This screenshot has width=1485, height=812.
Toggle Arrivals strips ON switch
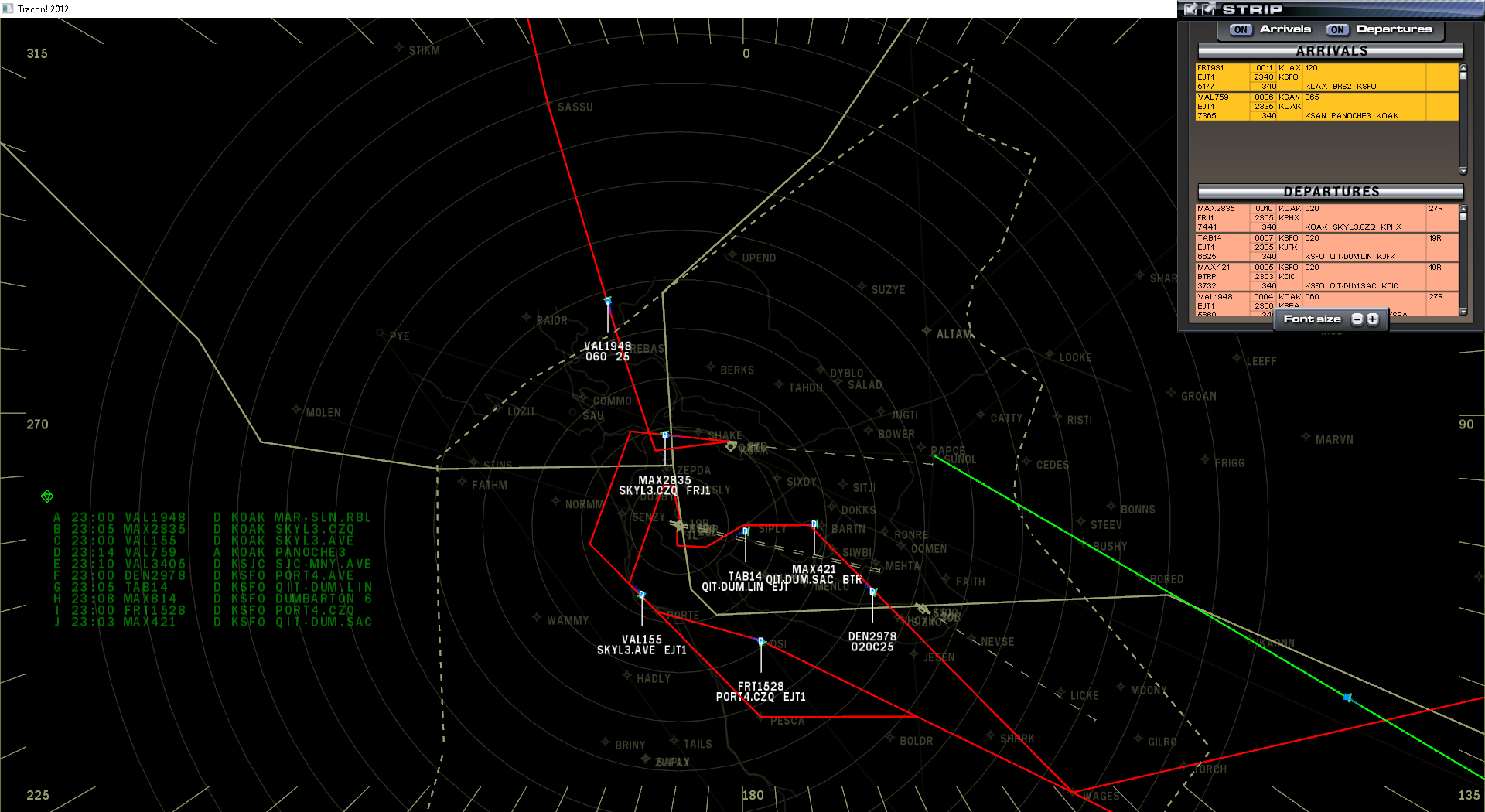1241,29
